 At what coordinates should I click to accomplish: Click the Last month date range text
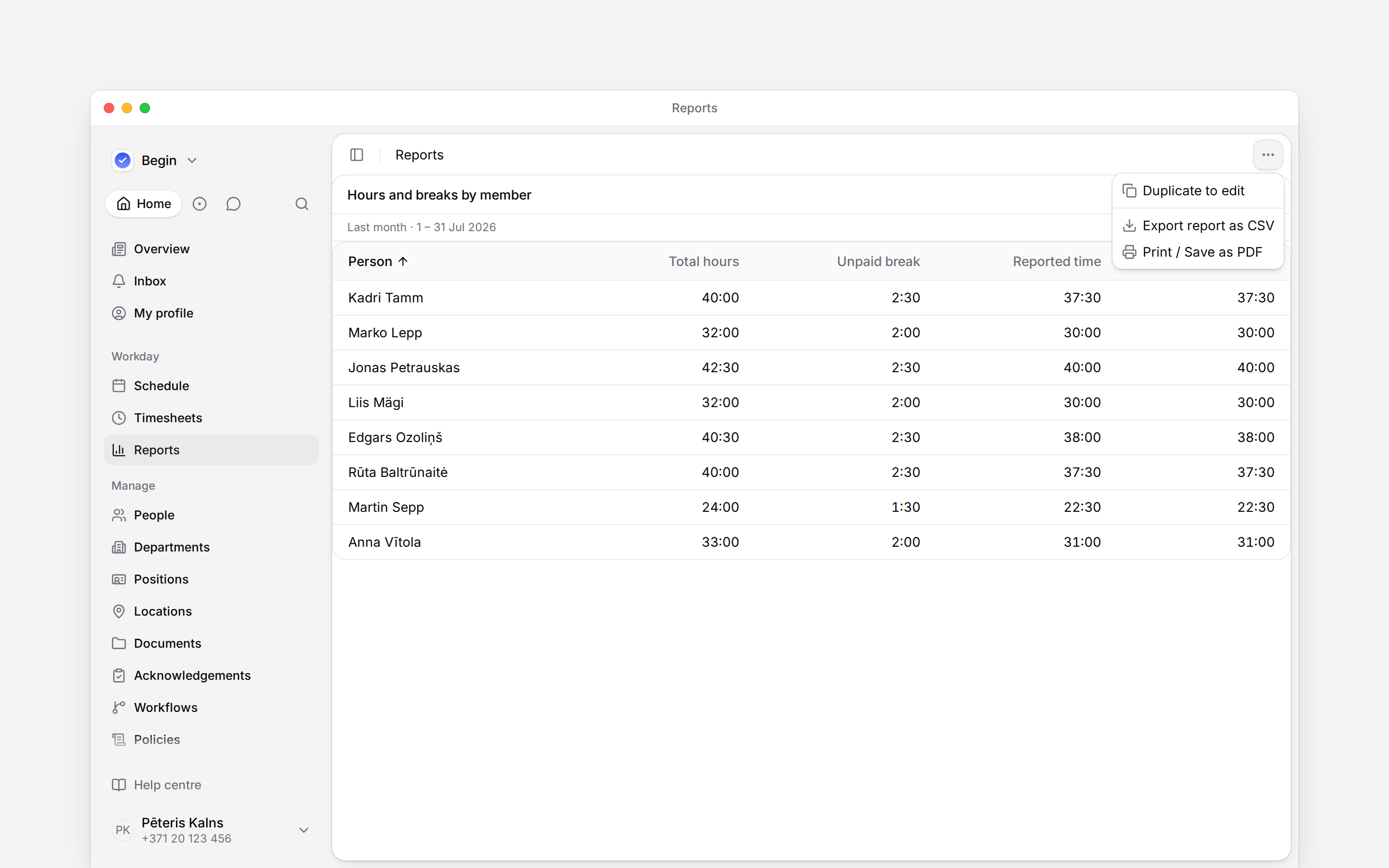(x=421, y=227)
